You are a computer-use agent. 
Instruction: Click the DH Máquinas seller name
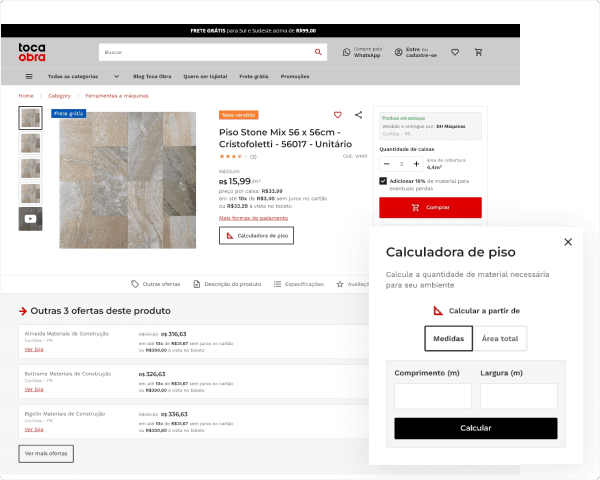pos(451,126)
